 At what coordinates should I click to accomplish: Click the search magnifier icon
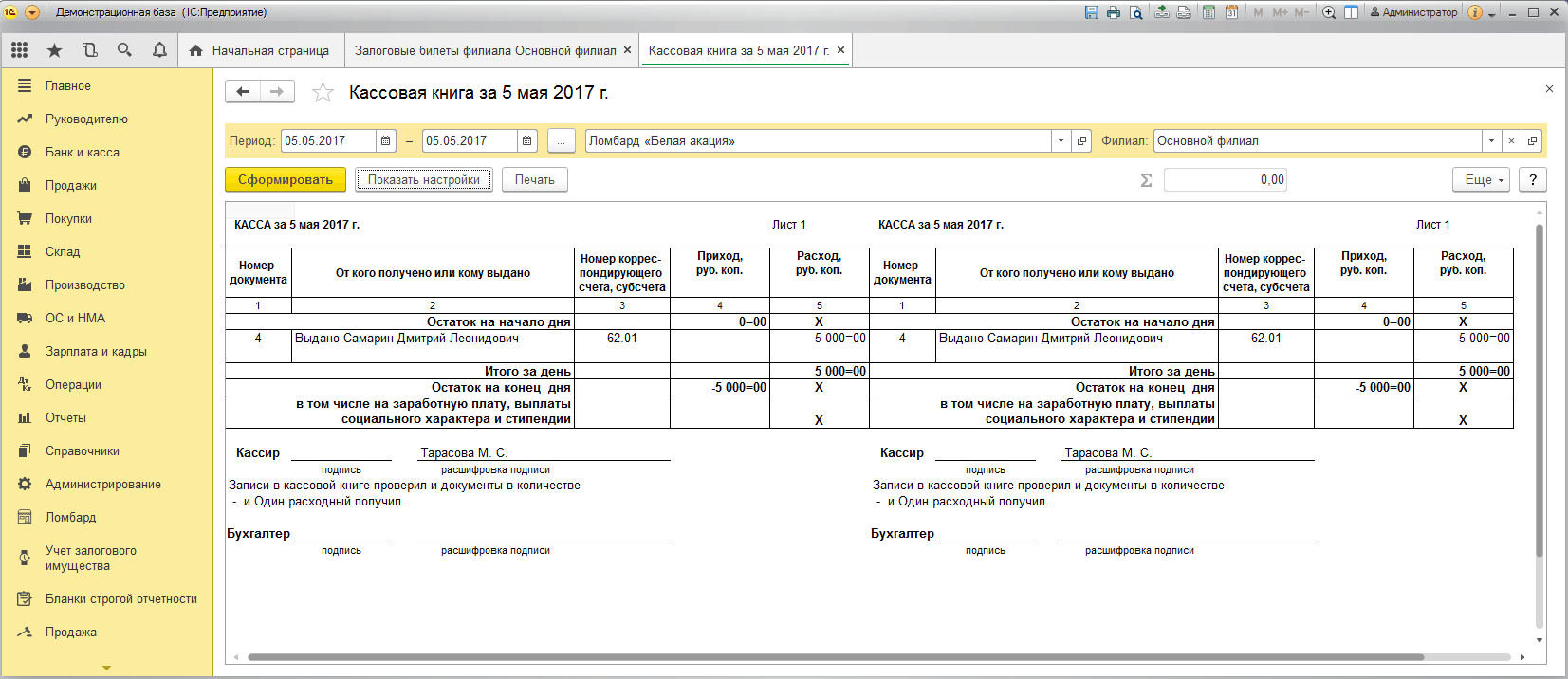[x=124, y=50]
